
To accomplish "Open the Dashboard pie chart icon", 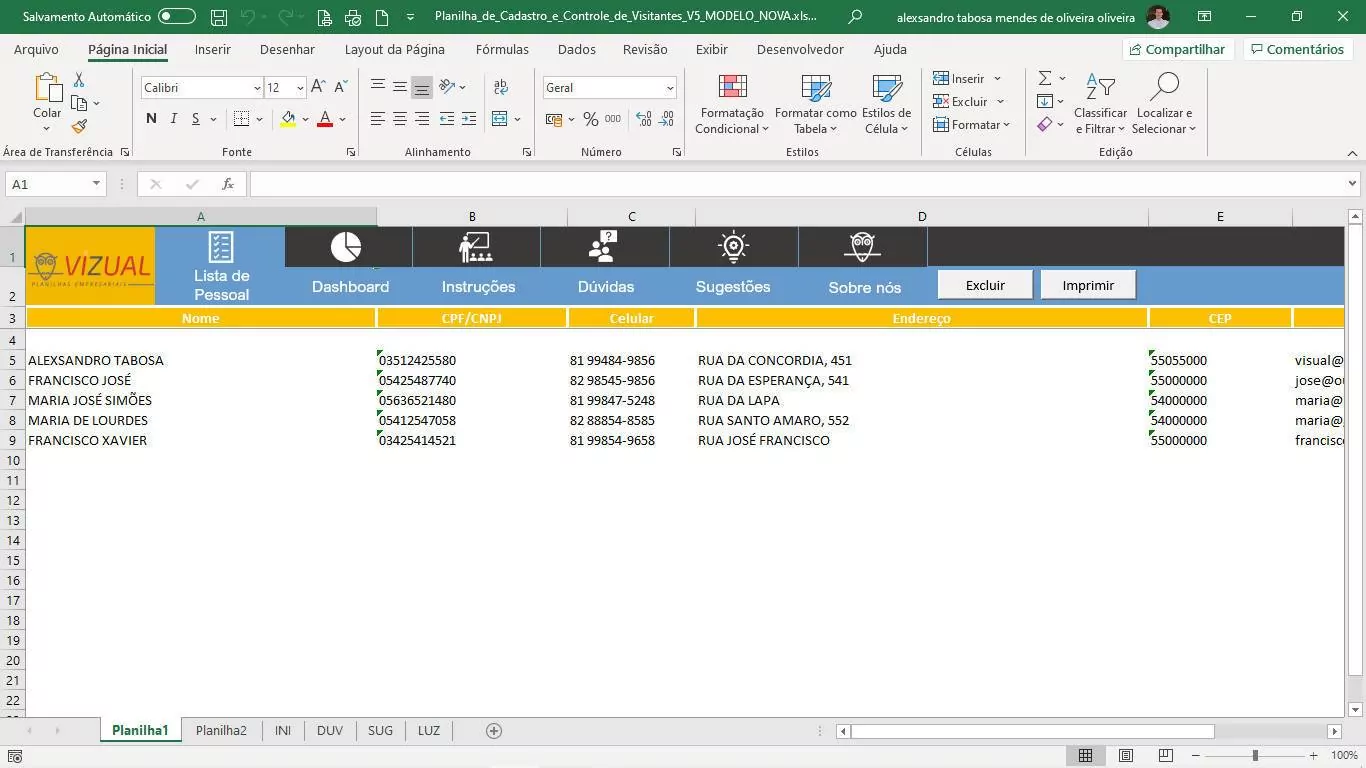I will pyautogui.click(x=346, y=246).
